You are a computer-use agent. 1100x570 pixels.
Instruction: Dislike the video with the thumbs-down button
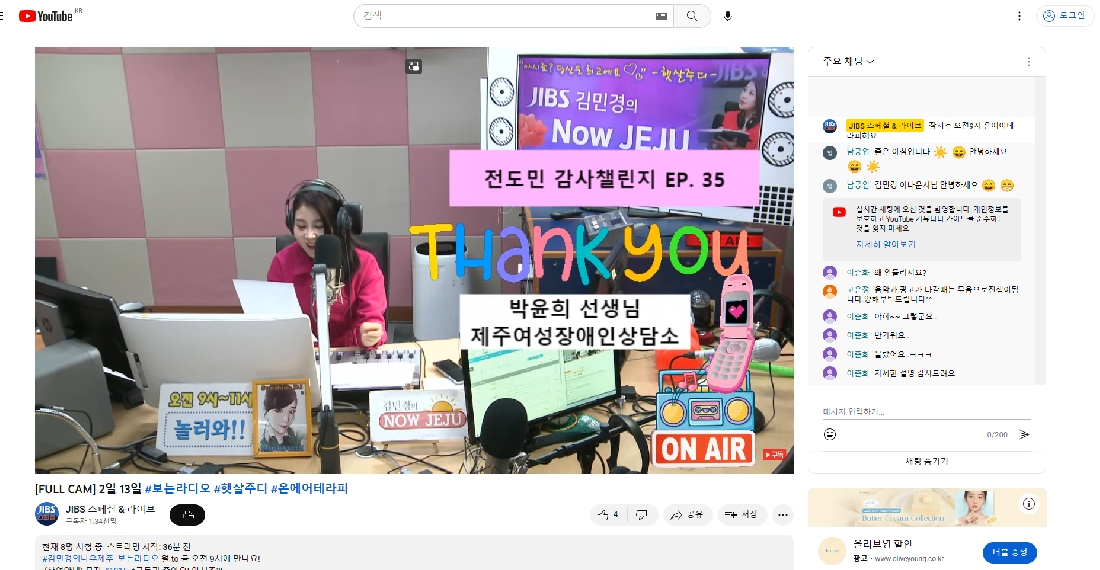[x=641, y=515]
